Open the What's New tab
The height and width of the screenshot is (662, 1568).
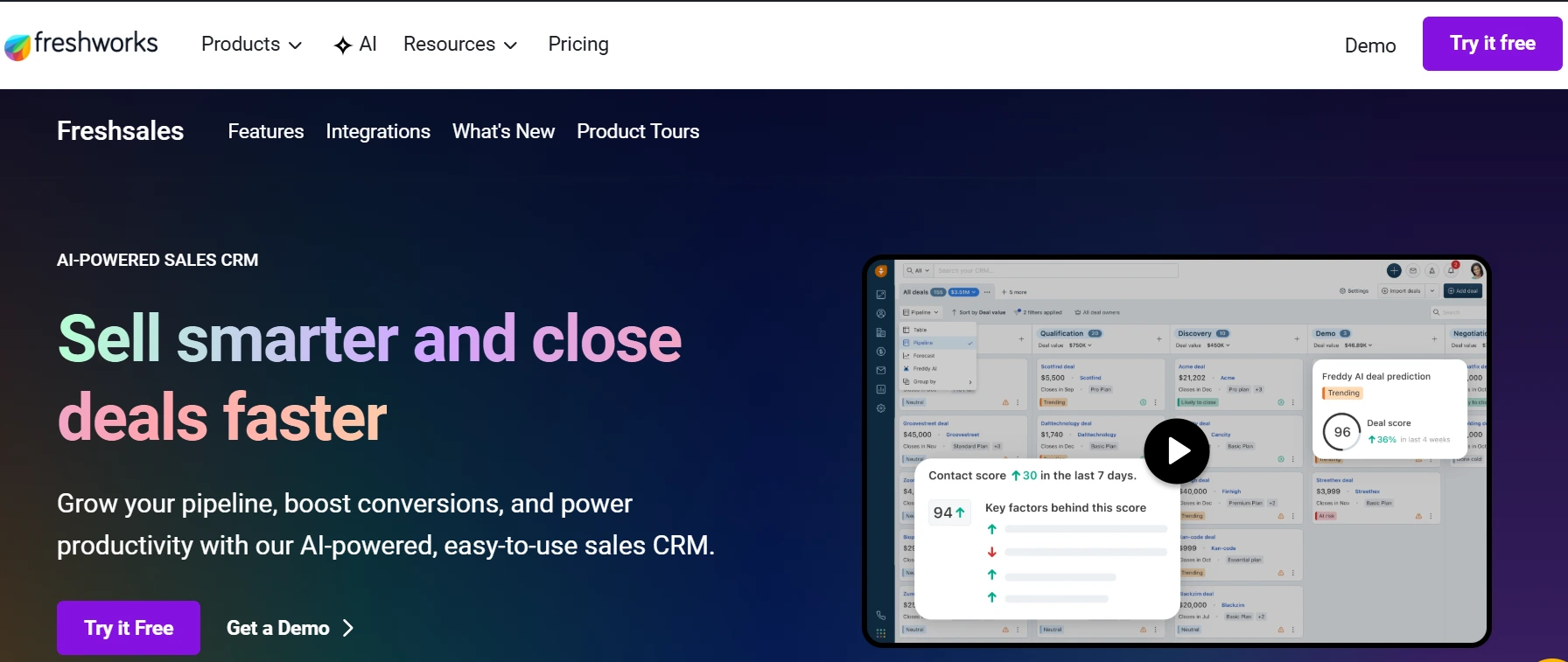(503, 131)
